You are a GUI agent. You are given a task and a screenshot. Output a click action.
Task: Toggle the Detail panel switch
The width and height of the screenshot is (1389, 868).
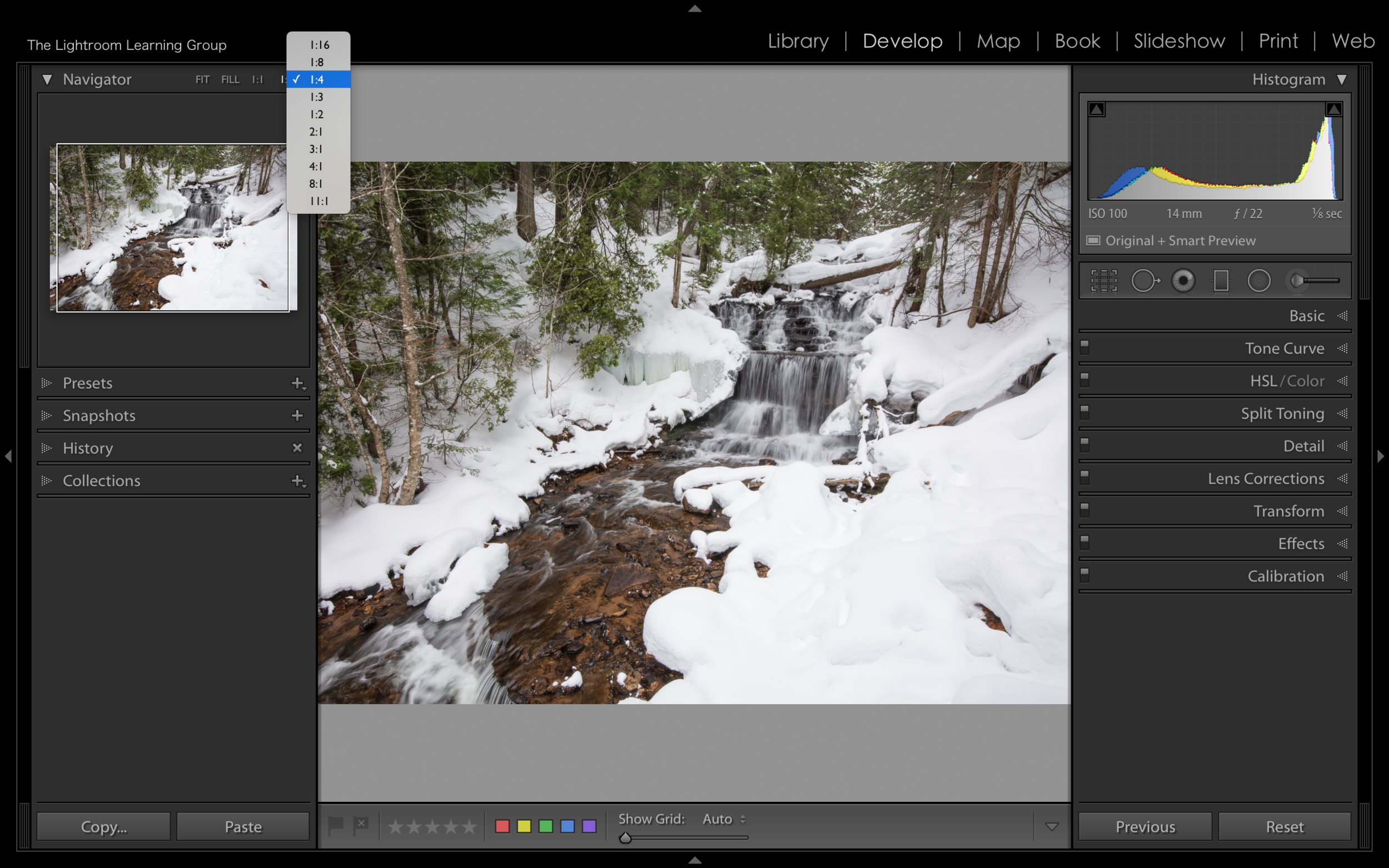(1085, 444)
